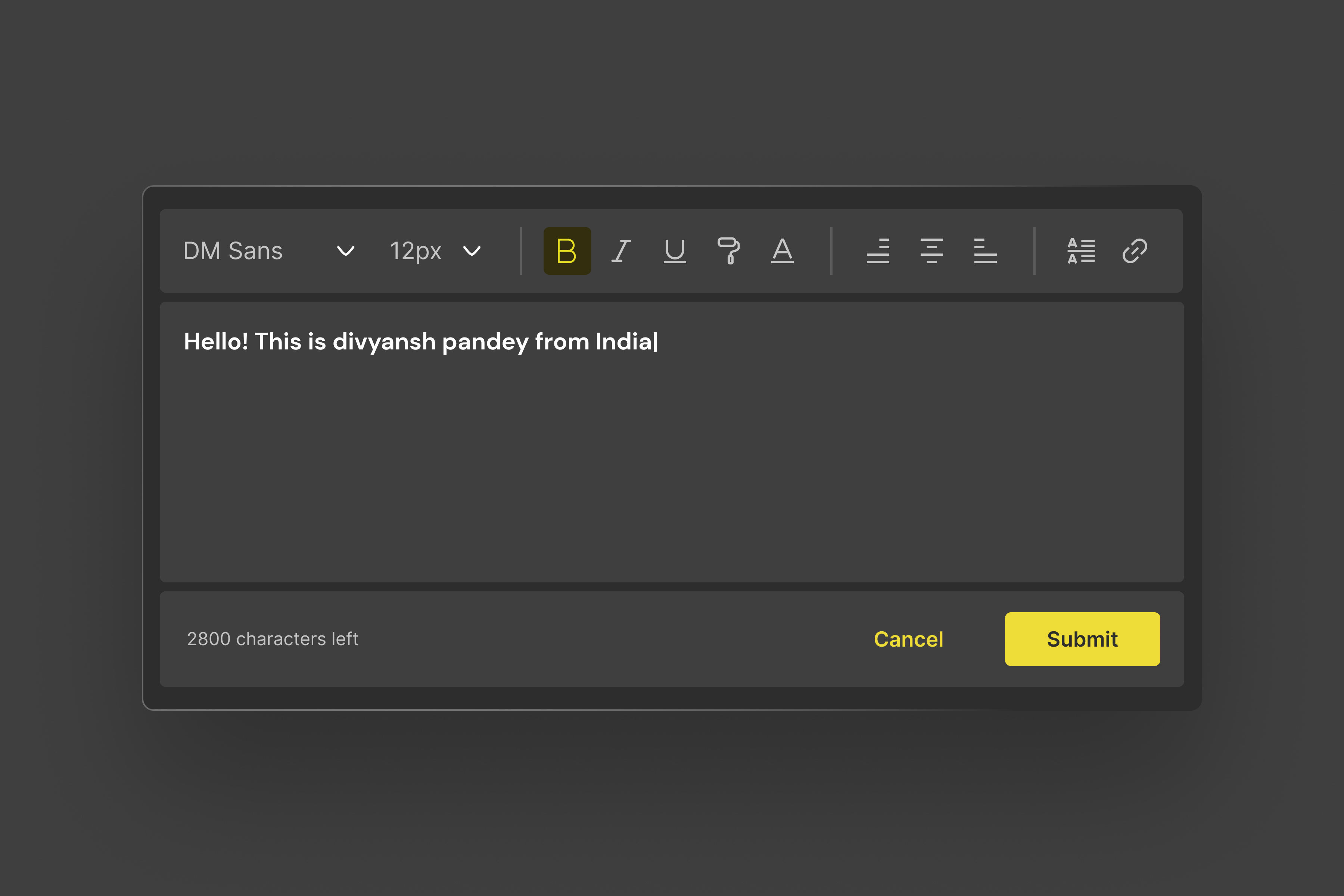Expand the DM Sans font chevron
1344x896 pixels.
tap(346, 251)
